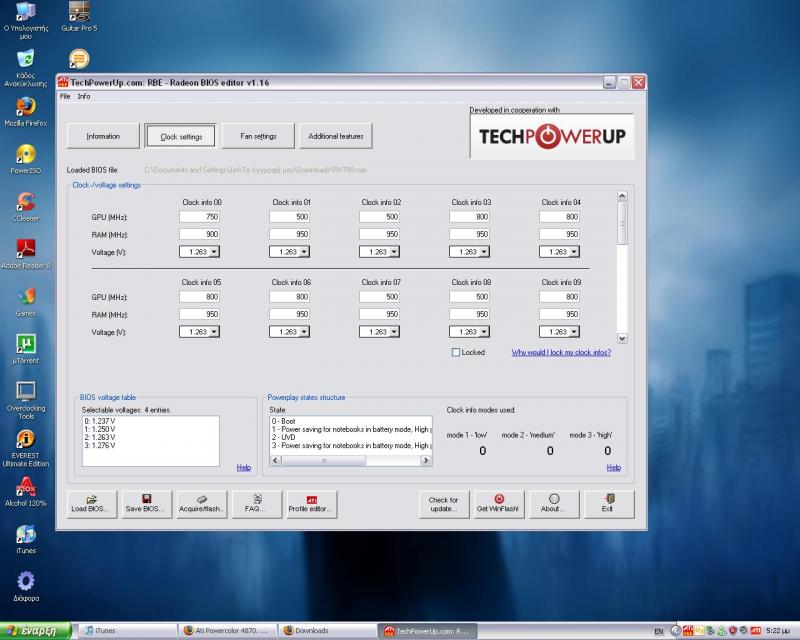
Task: Open the Recycle Bin desktop icon
Action: tap(26, 67)
